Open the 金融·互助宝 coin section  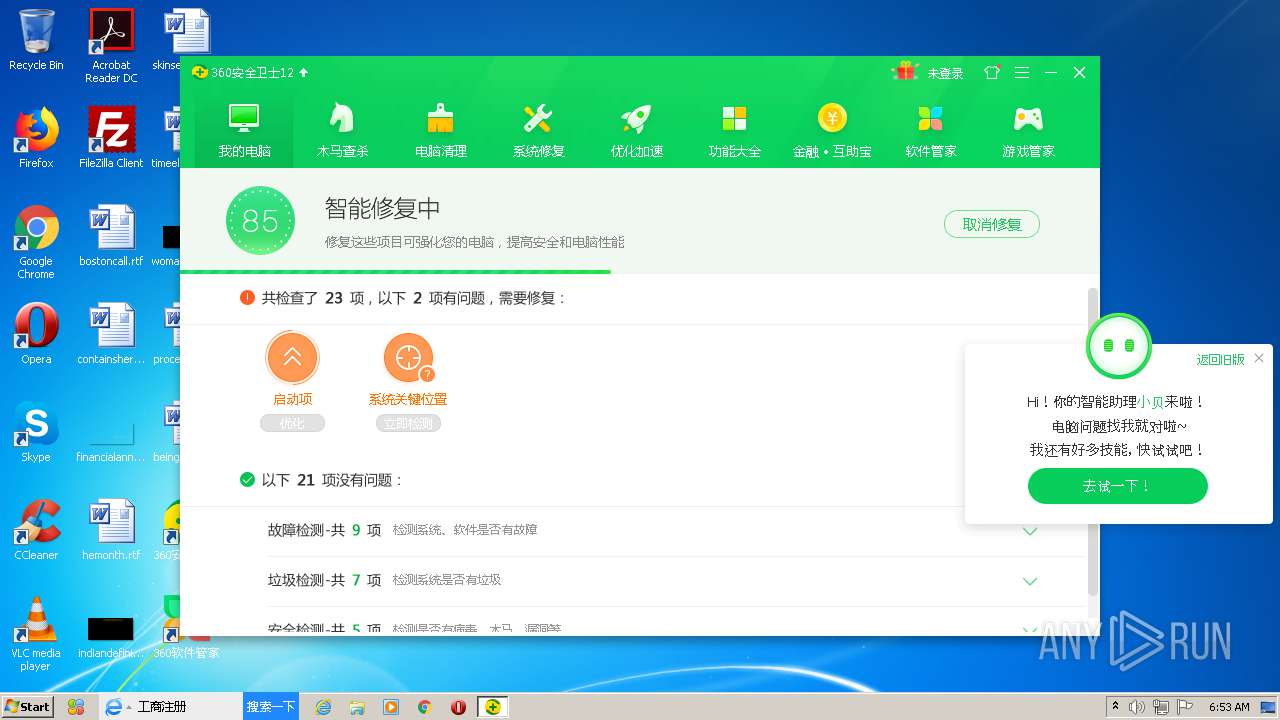(x=832, y=130)
